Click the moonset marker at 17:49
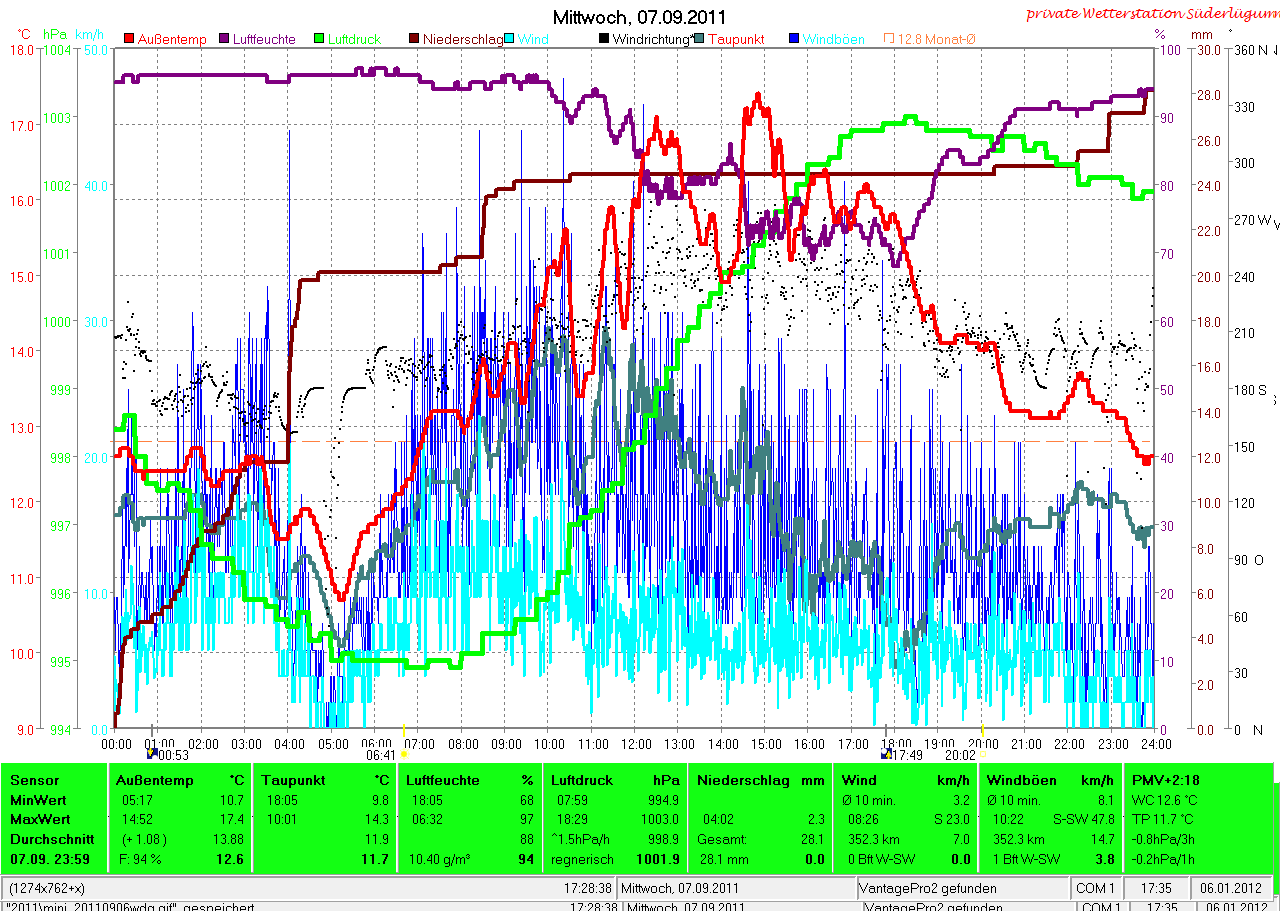 click(x=886, y=754)
